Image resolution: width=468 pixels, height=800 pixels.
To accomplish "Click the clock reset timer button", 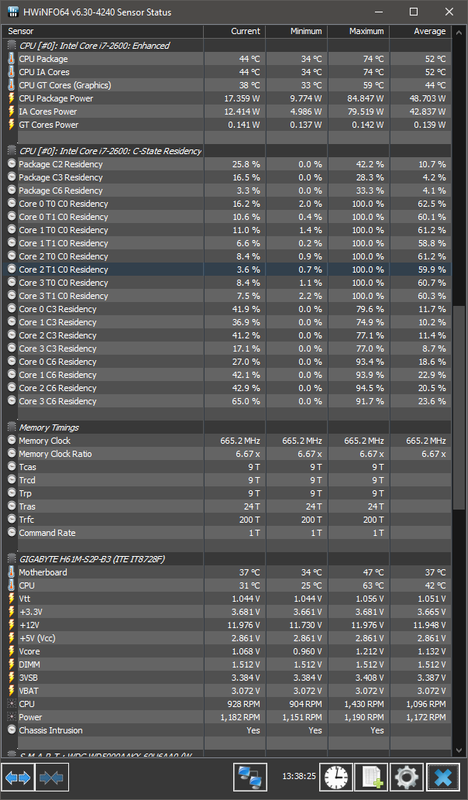I will (x=335, y=778).
